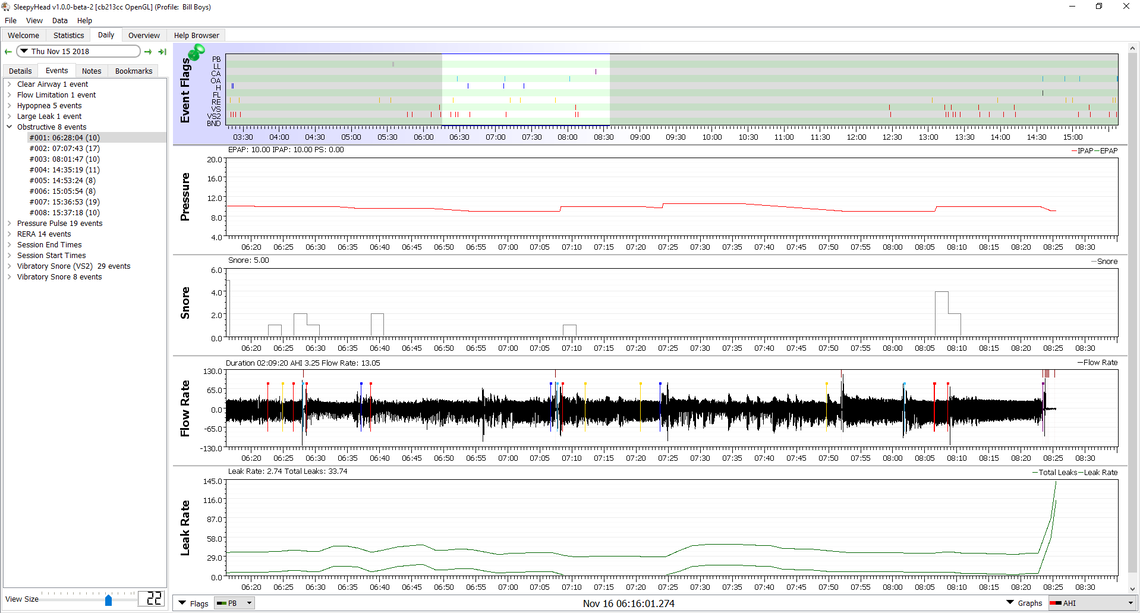Select obstructive event #001: 06:28:04 (10)
This screenshot has width=1140, height=613.
65,137
